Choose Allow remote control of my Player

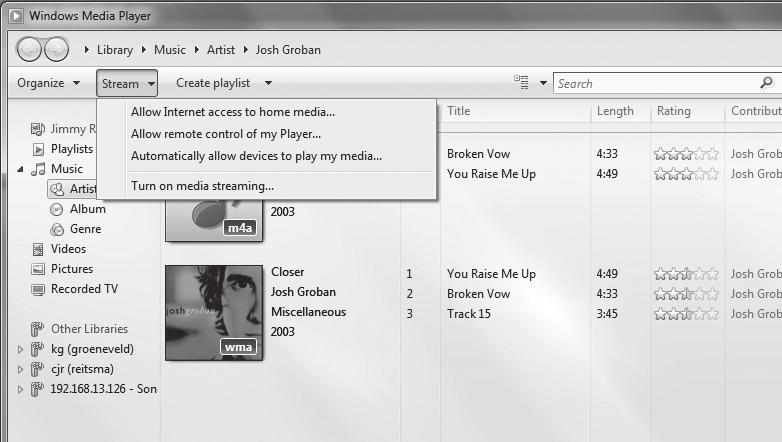[226, 134]
